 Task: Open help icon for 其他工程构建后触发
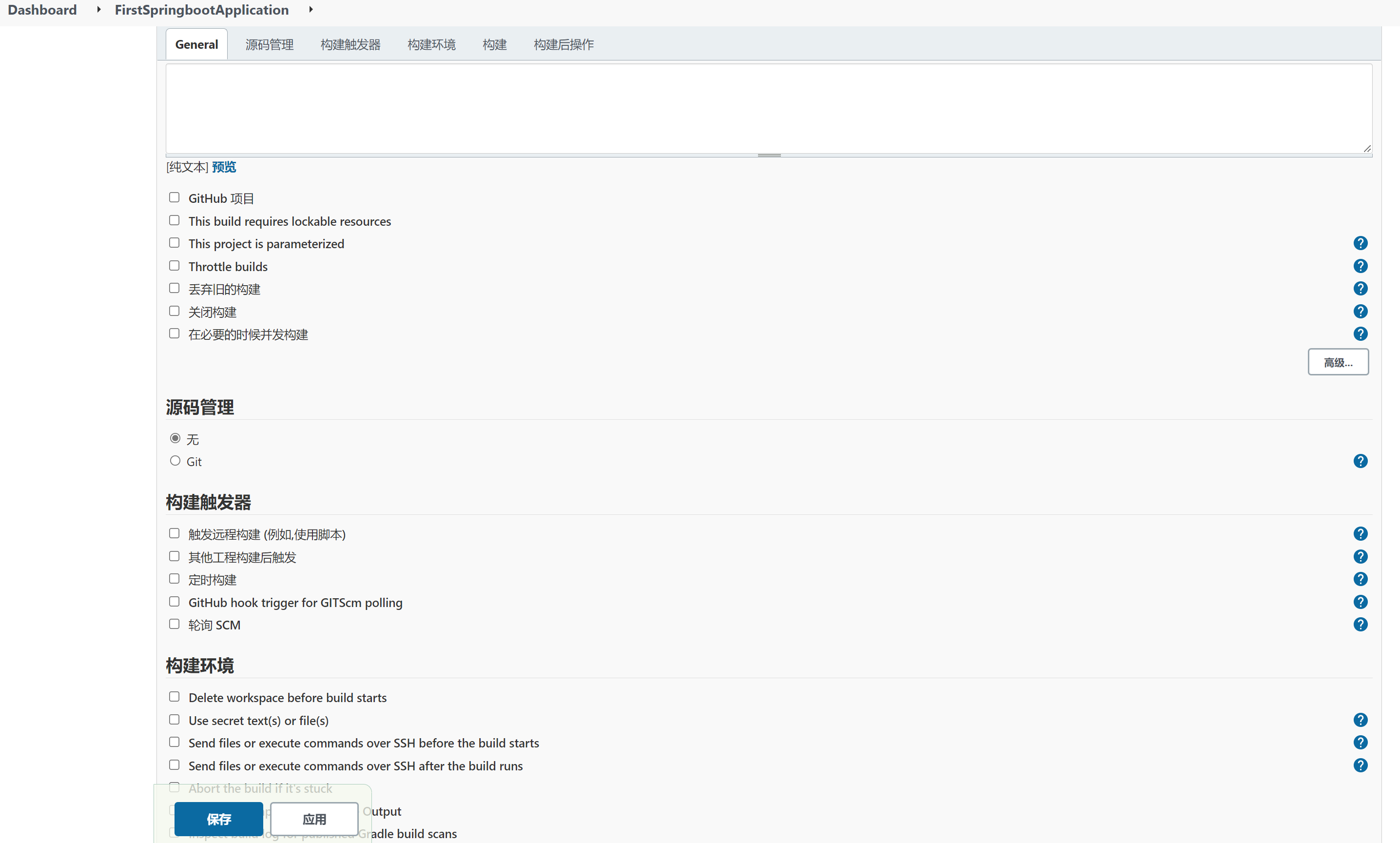(1360, 556)
